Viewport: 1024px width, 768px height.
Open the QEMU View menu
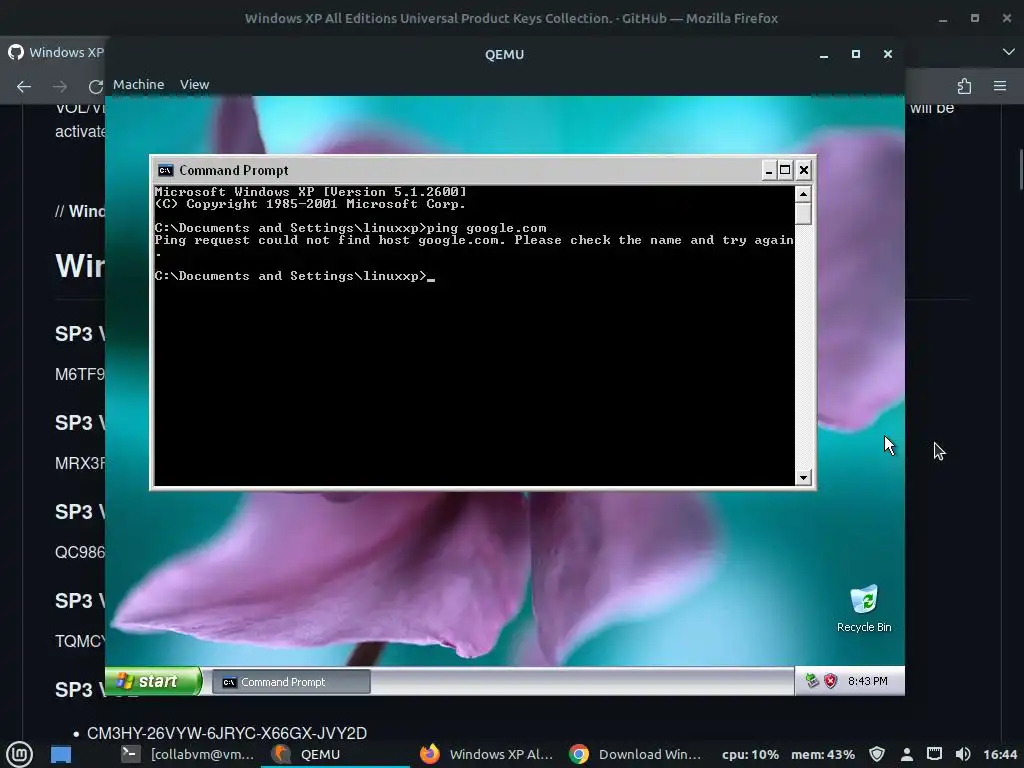[194, 84]
